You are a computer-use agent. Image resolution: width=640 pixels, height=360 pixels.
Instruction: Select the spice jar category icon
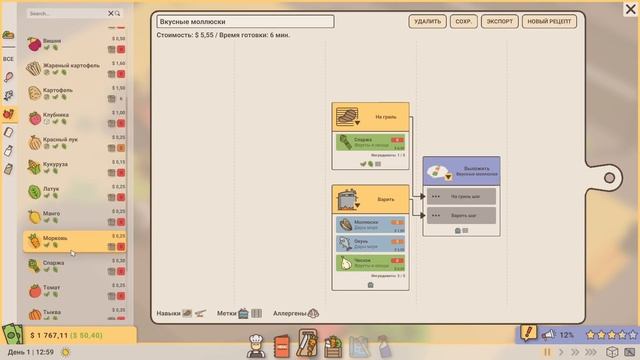[9, 169]
